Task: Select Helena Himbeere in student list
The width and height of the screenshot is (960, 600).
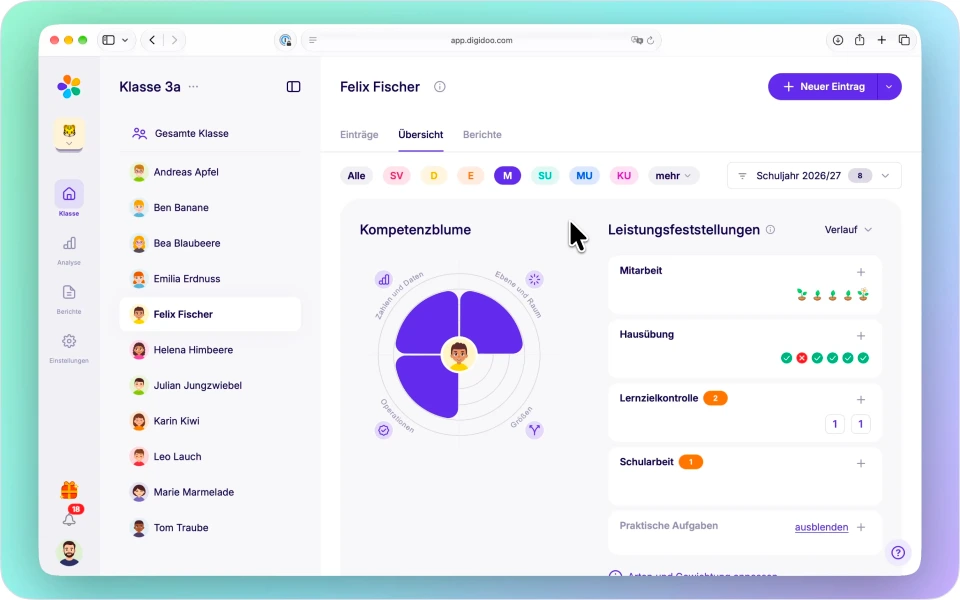Action: coord(210,350)
